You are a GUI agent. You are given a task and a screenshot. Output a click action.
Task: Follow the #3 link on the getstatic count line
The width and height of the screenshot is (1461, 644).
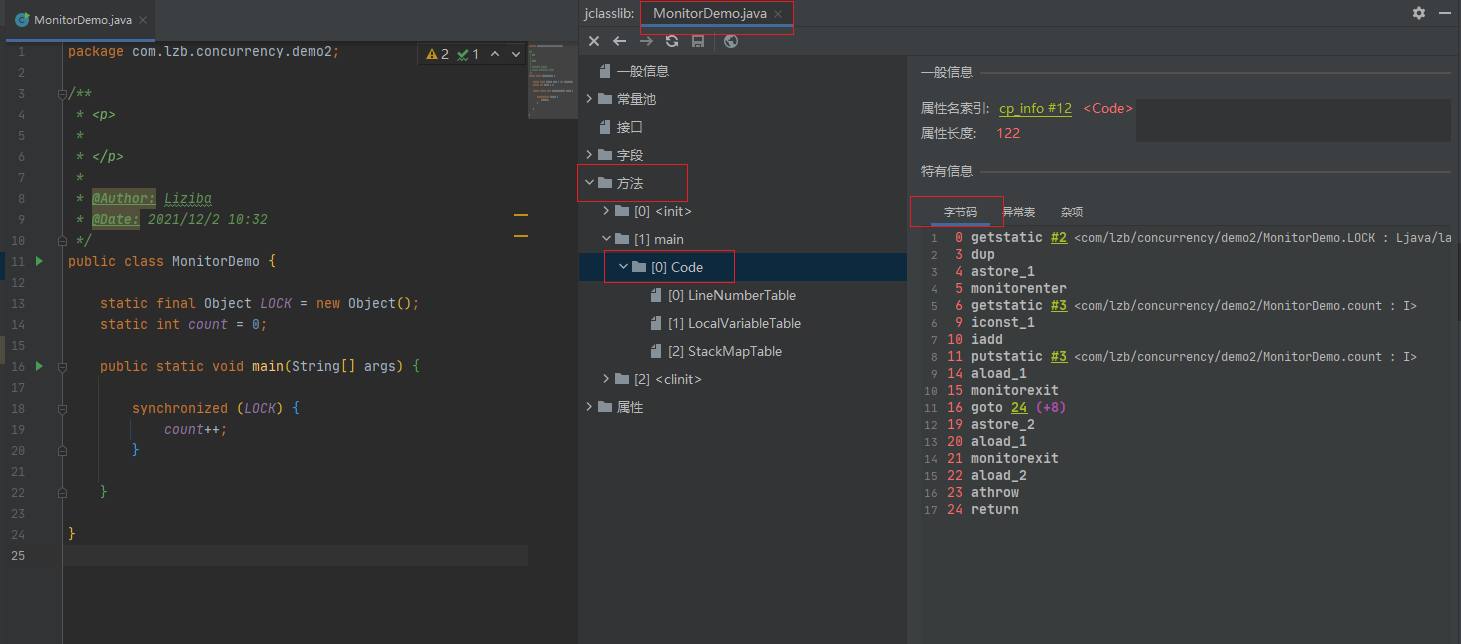click(x=1059, y=306)
